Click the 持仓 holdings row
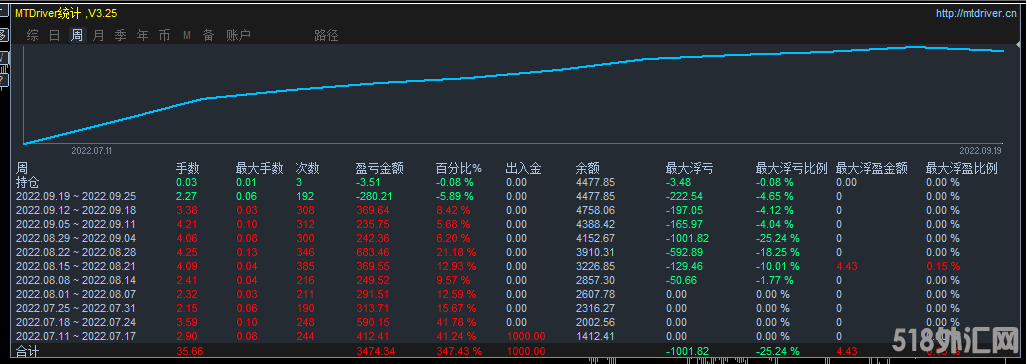 pos(513,182)
